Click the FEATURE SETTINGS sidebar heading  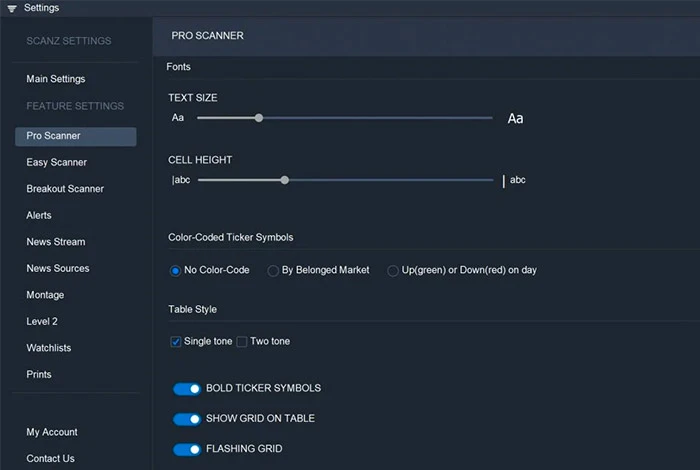pyautogui.click(x=75, y=106)
